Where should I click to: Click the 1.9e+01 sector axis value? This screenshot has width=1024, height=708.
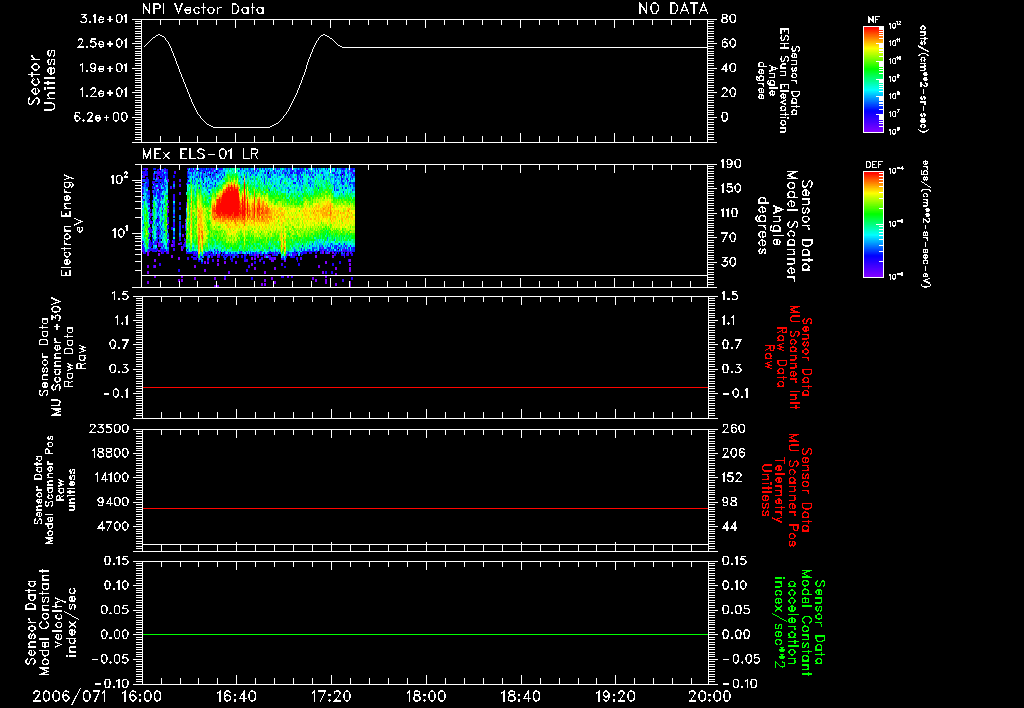pos(104,68)
